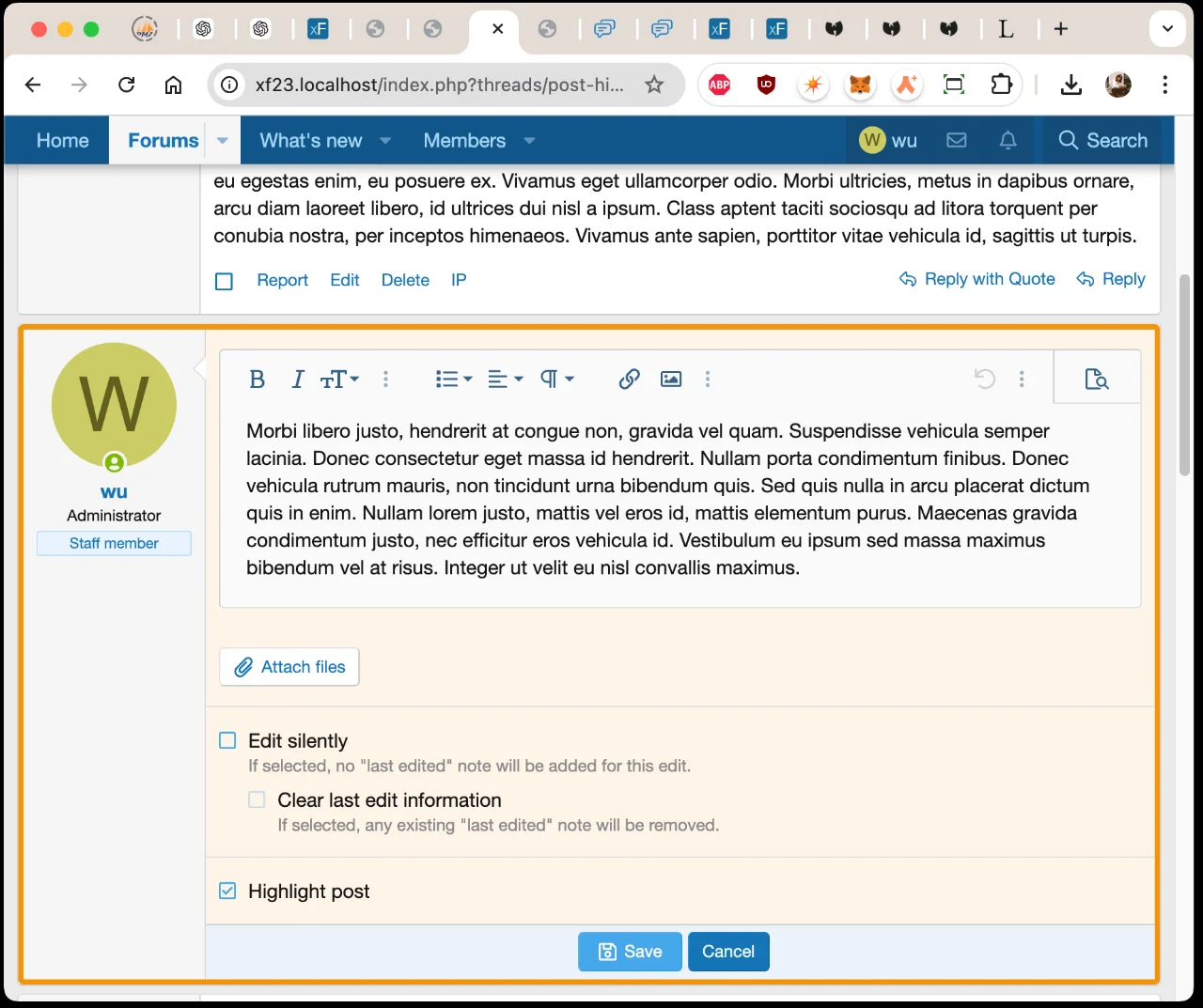
Task: Toggle bold formatting in editor
Action: pyautogui.click(x=257, y=380)
